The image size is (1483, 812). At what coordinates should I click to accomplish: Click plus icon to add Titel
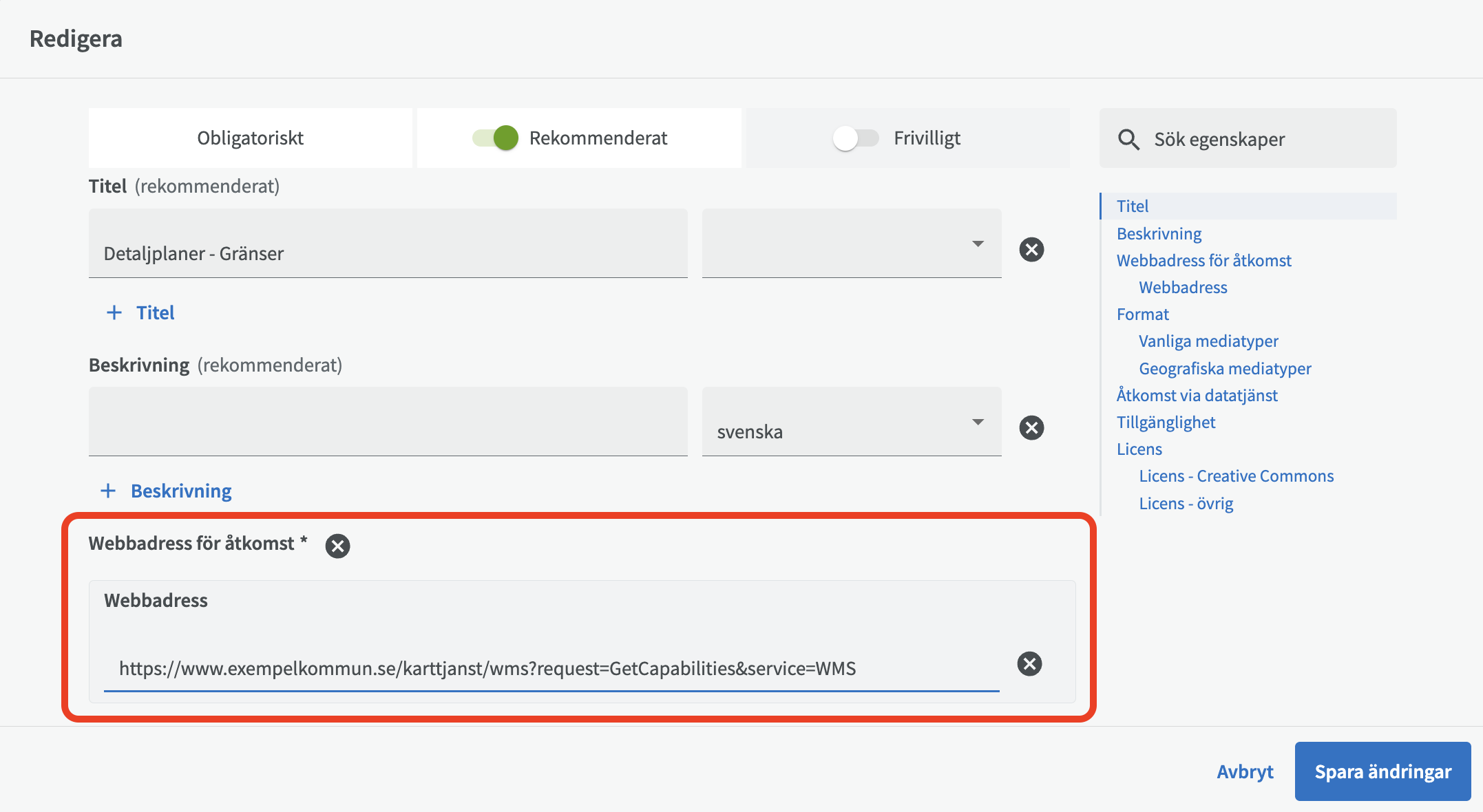(114, 312)
